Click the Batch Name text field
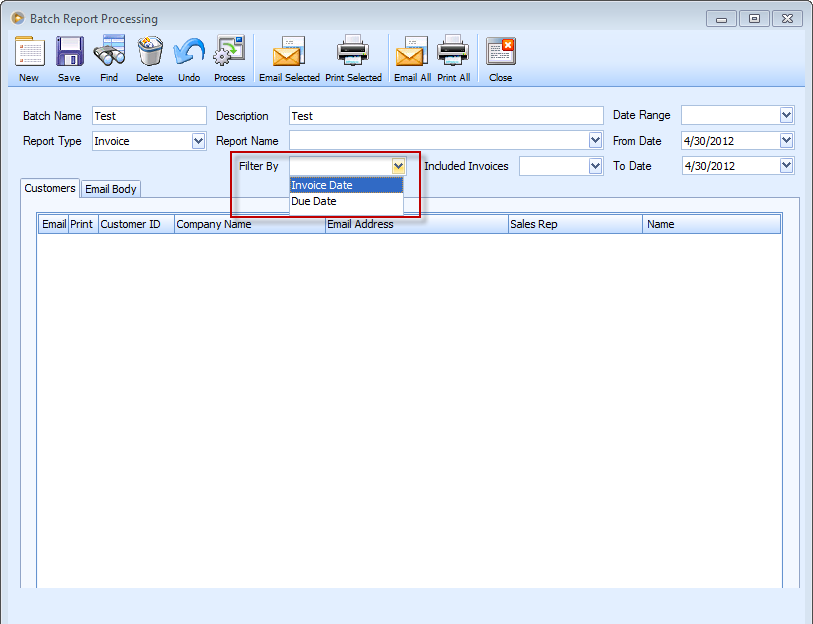This screenshot has height=624, width=813. point(149,116)
